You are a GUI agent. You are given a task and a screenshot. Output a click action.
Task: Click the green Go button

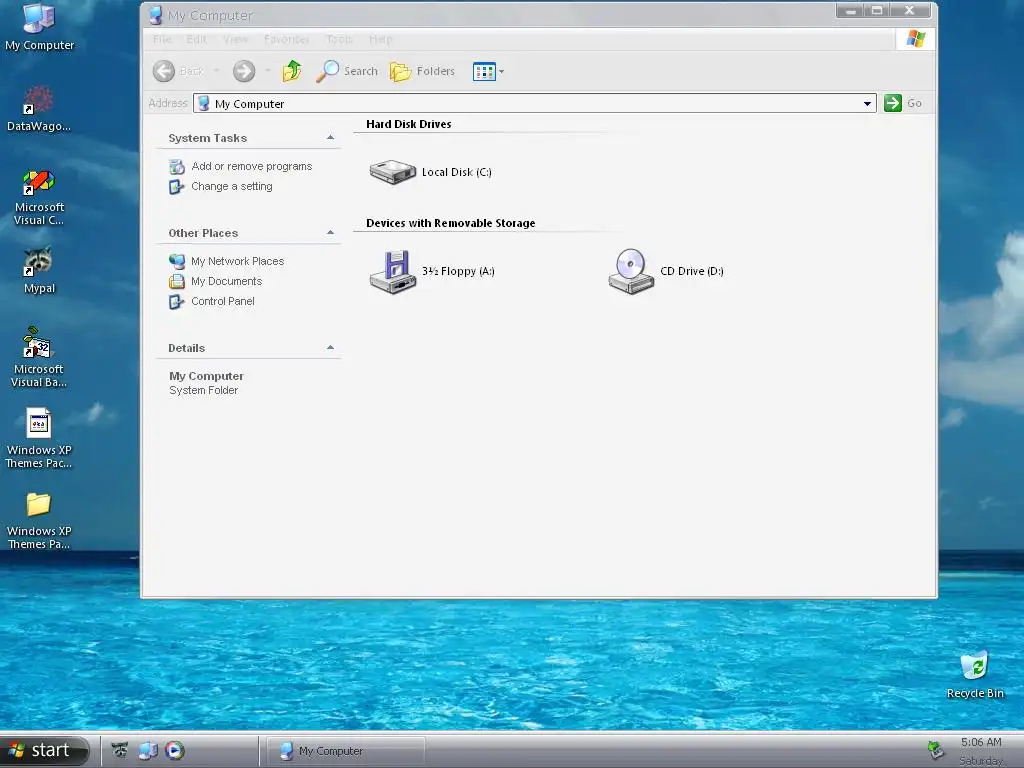[x=903, y=103]
